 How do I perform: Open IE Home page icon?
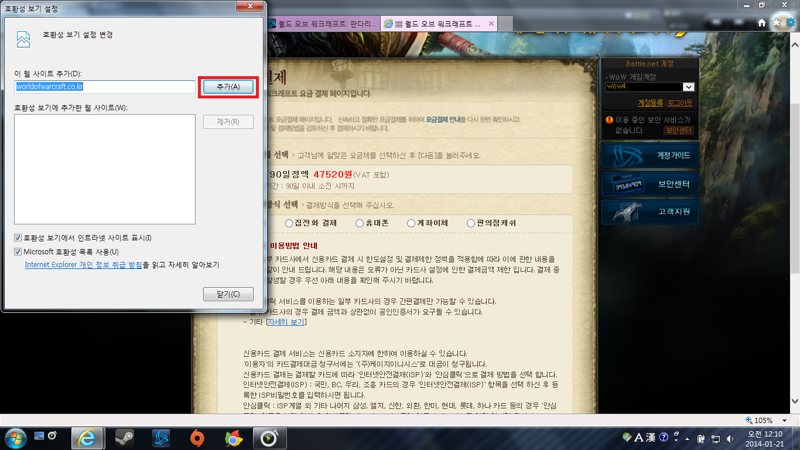tap(762, 23)
